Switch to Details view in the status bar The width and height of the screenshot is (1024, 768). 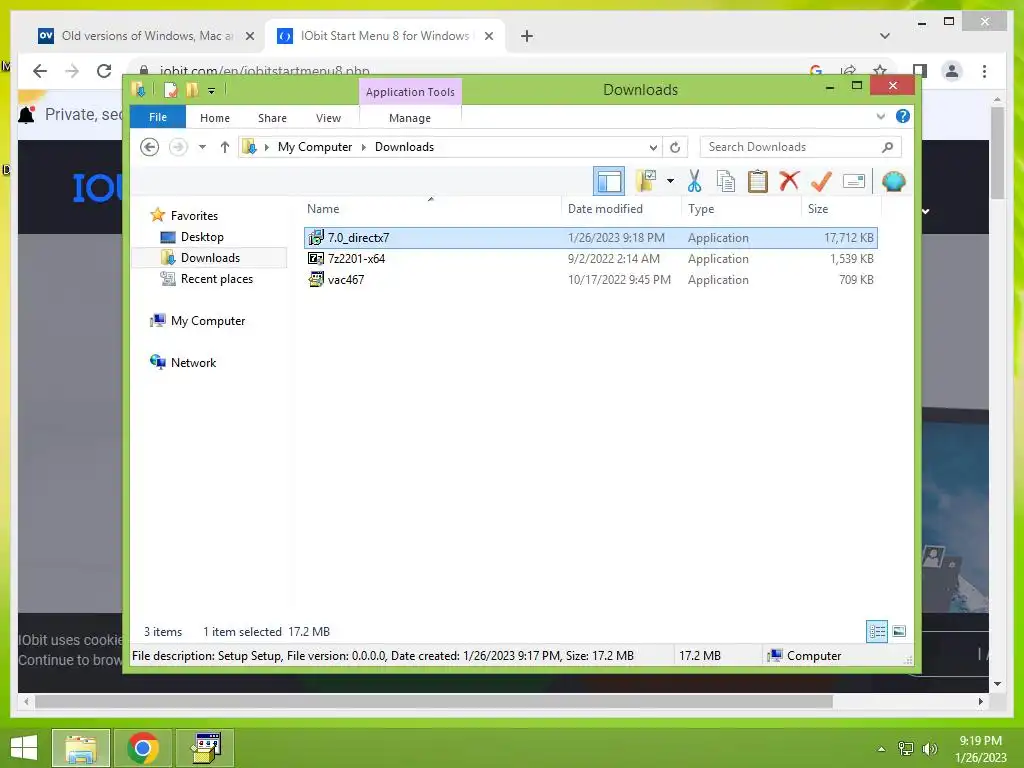pyautogui.click(x=876, y=632)
